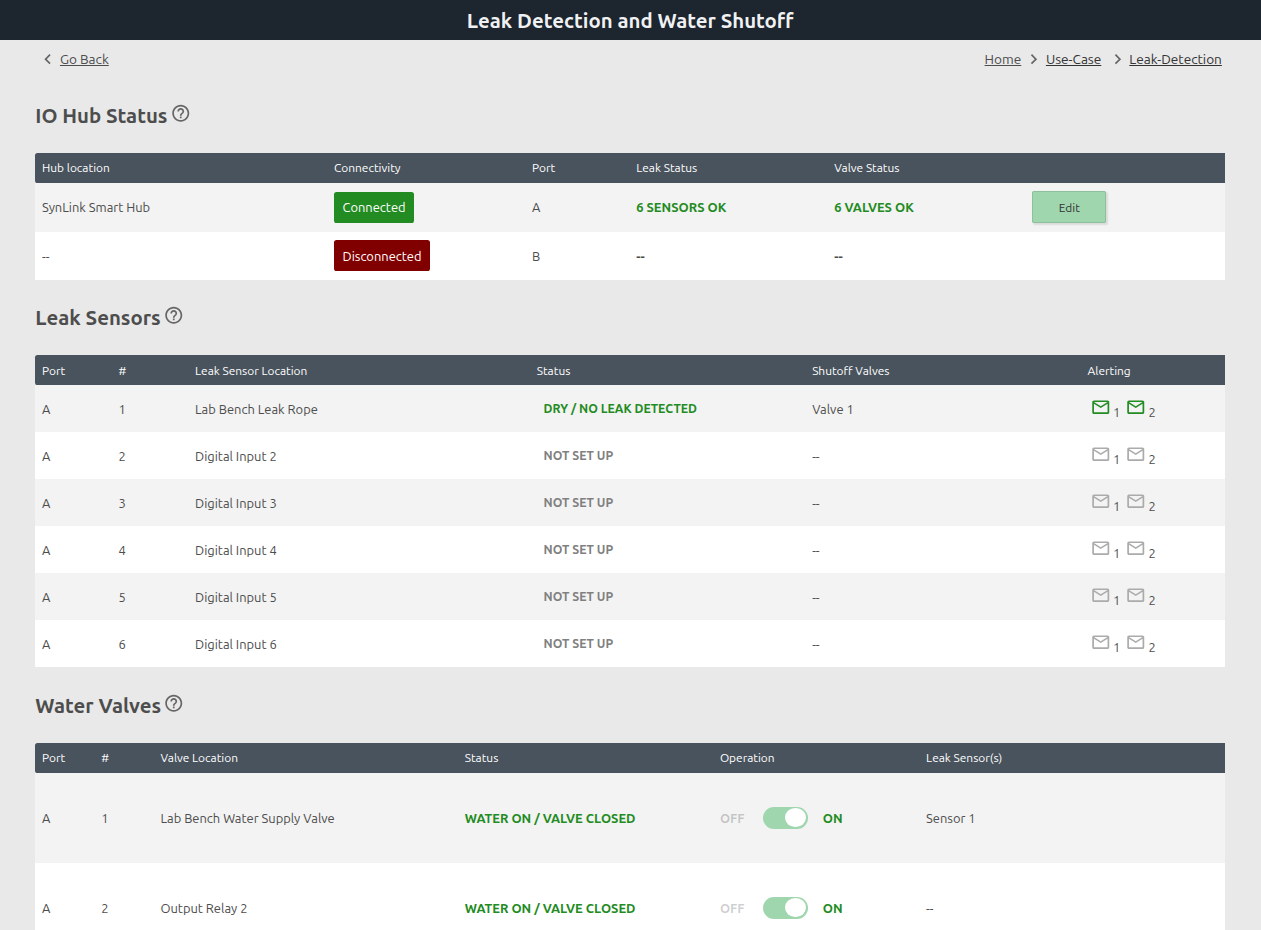Click OFF label for Lab Bench valve
The image size is (1261, 930).
(x=732, y=818)
